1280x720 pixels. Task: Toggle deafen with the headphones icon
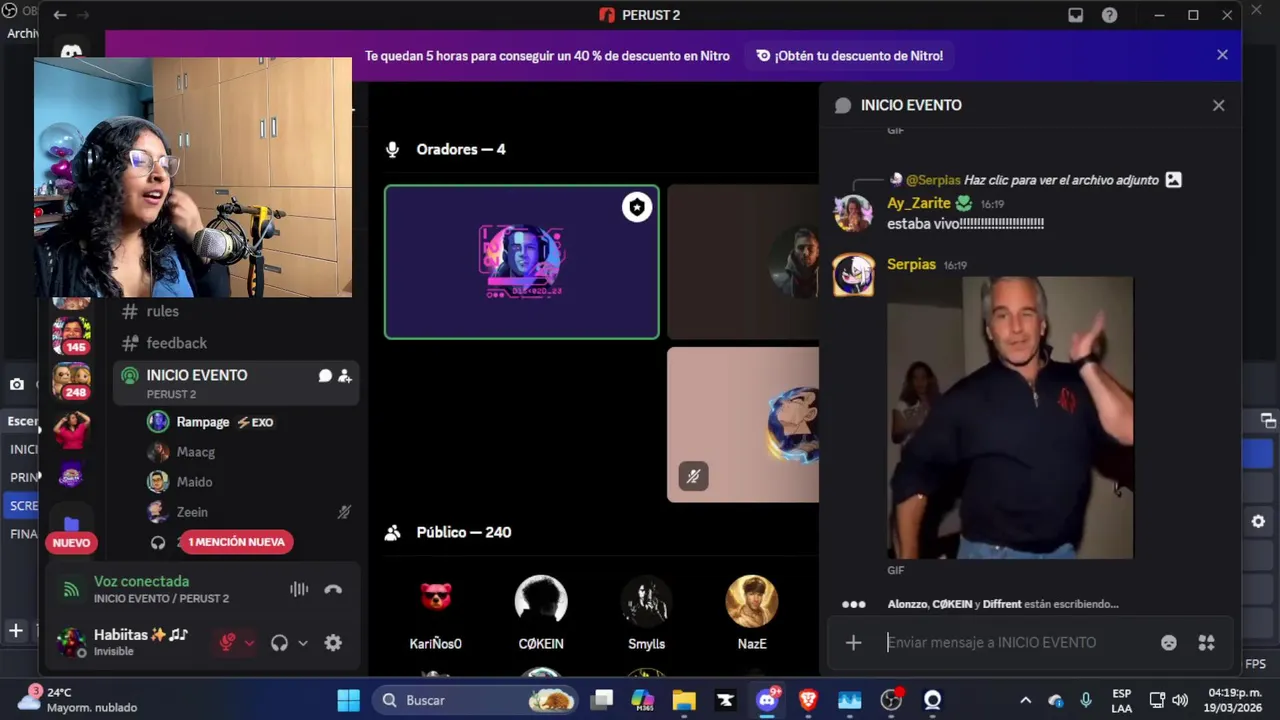pos(279,643)
